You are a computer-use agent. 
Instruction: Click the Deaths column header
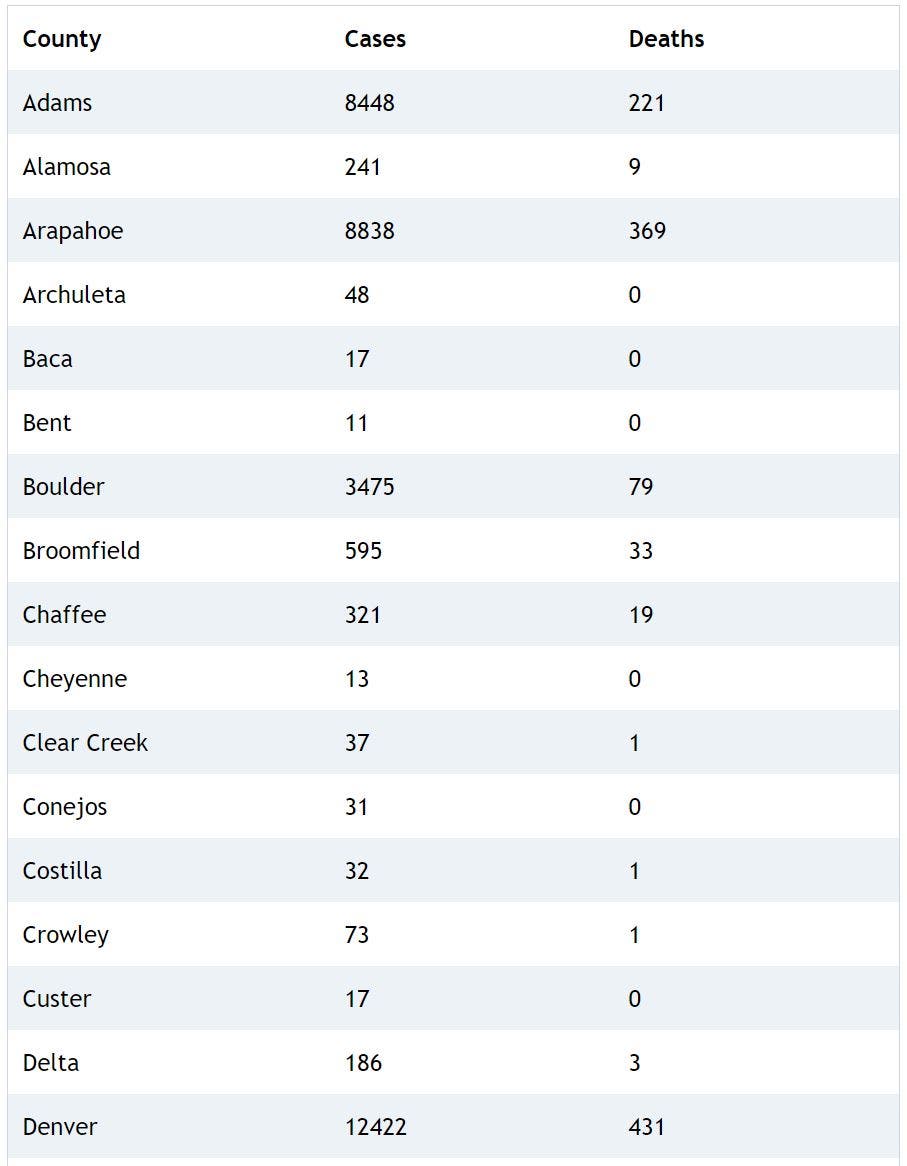666,39
